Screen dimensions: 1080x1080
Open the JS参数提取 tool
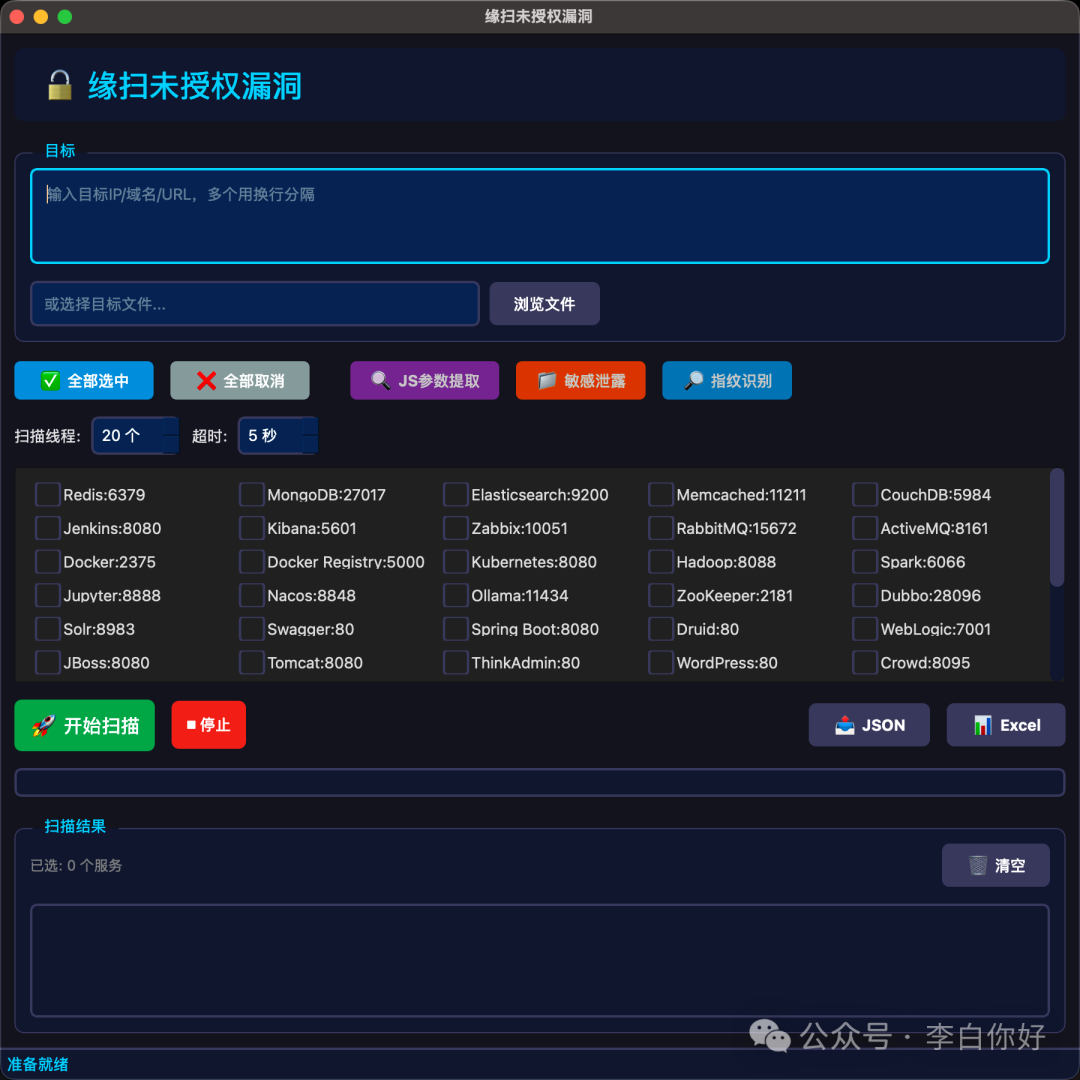coord(424,380)
